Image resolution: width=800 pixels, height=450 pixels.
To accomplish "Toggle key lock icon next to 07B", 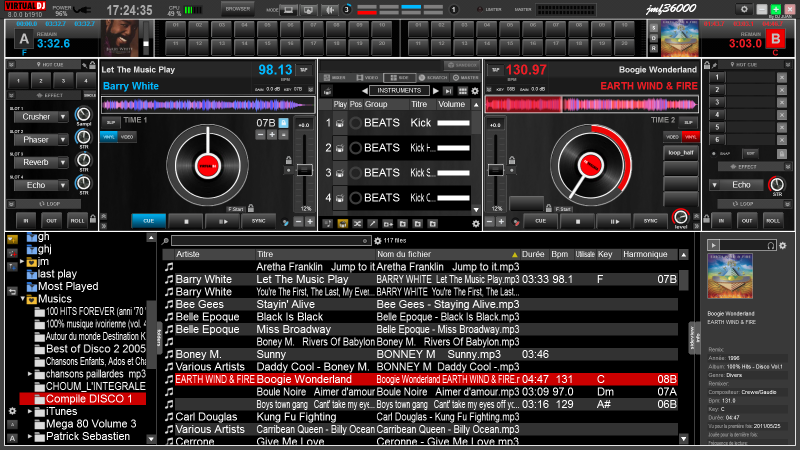I will [283, 123].
